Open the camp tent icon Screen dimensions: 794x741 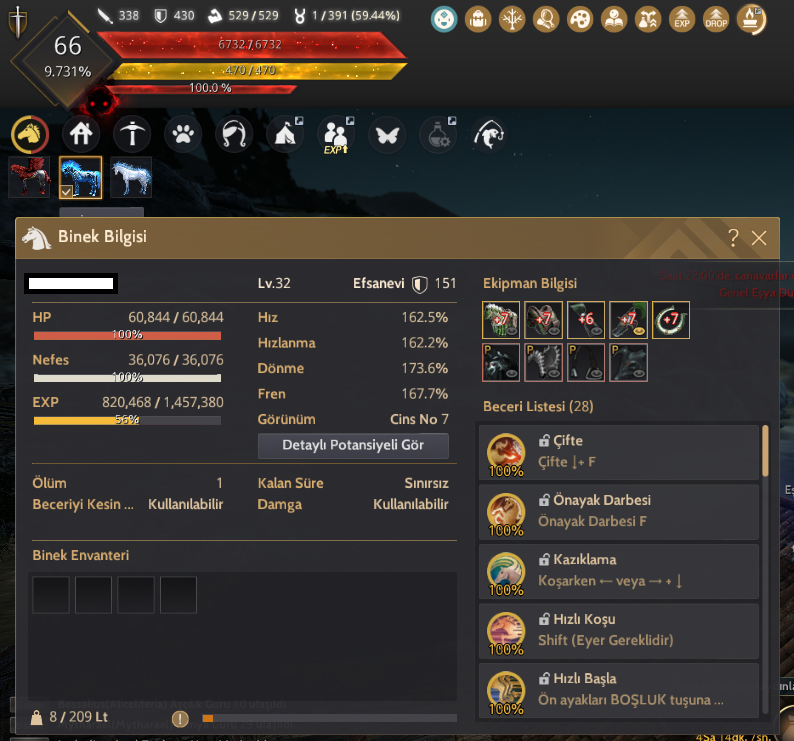click(x=285, y=135)
